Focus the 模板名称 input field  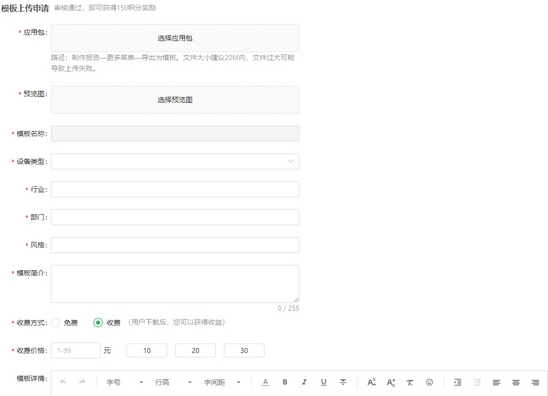175,134
